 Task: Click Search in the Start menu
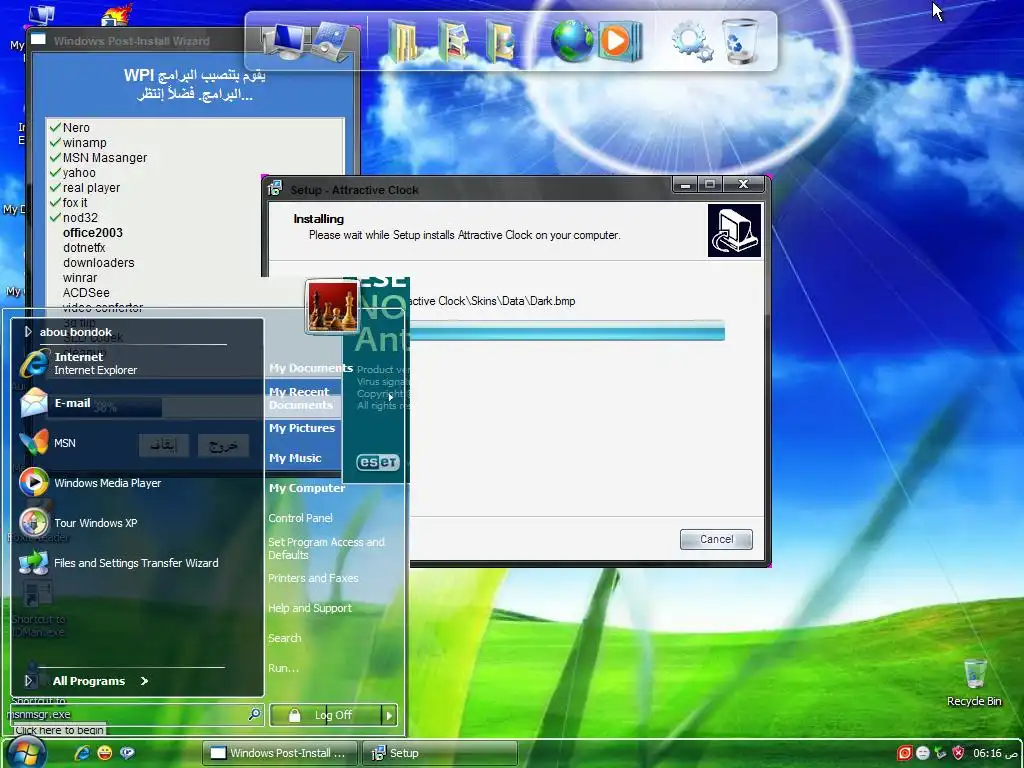285,638
